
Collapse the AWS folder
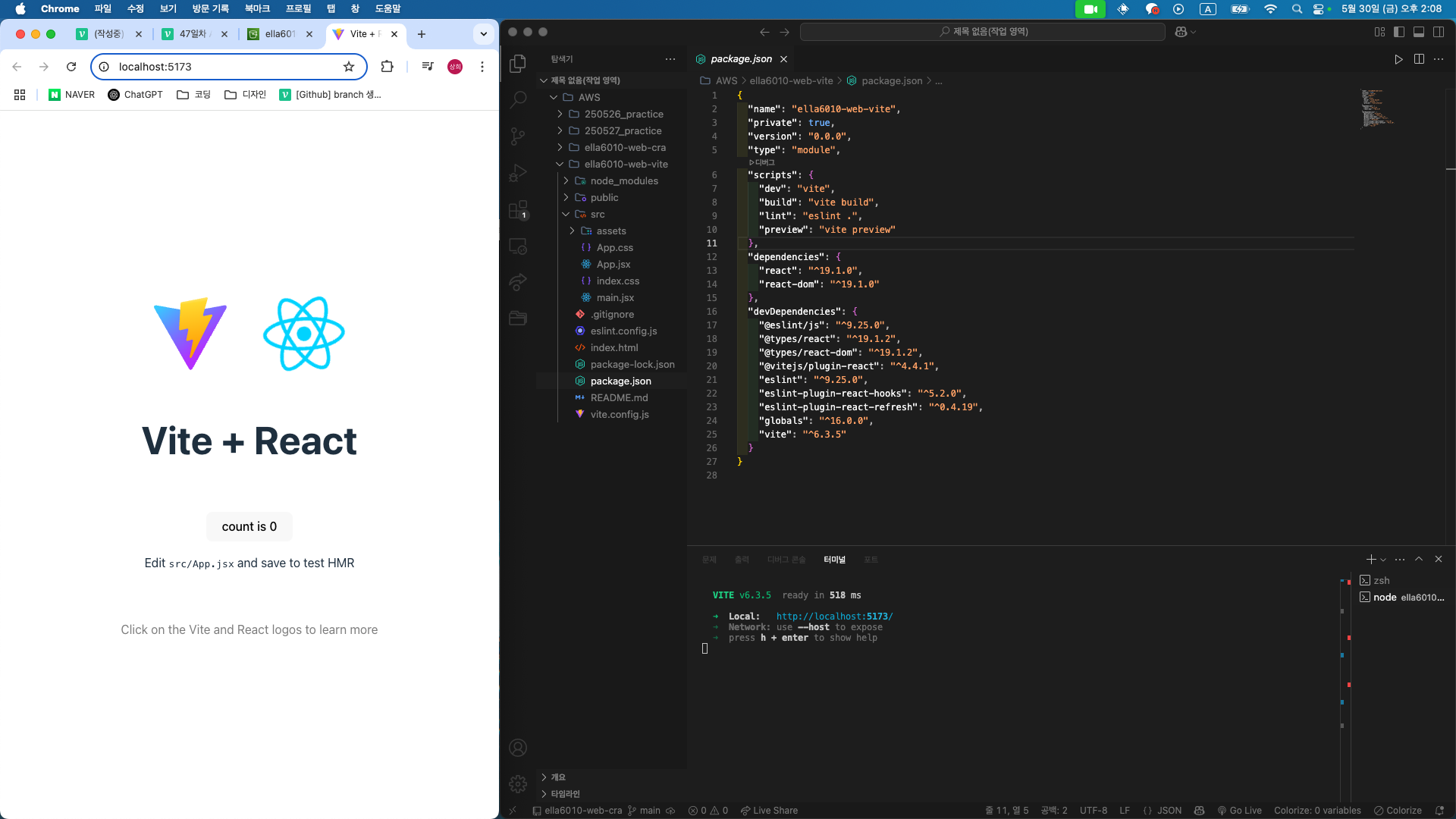tap(554, 97)
